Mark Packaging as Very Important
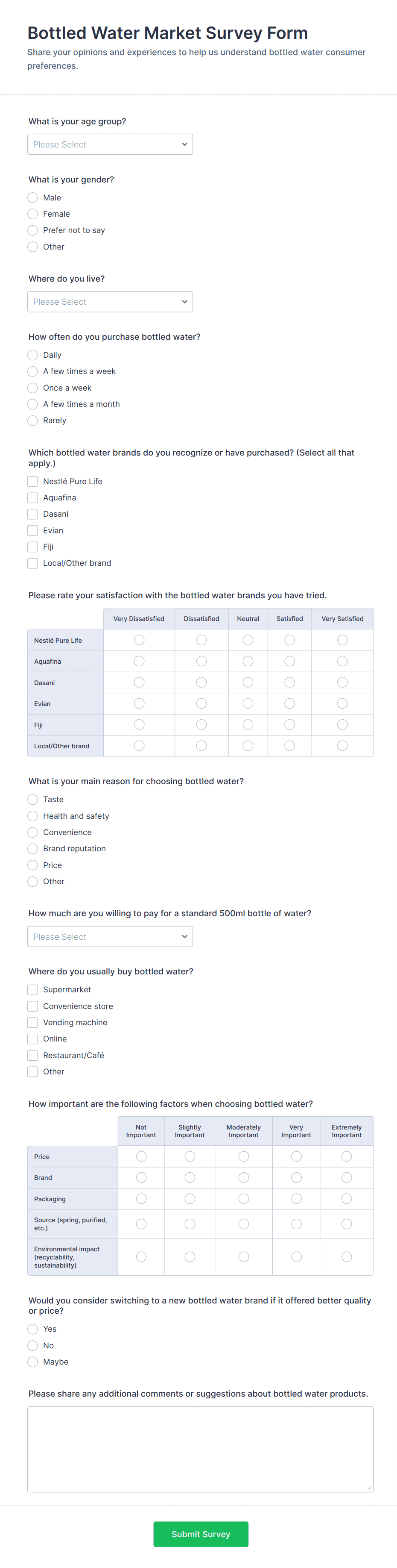The width and height of the screenshot is (397, 1568). coord(296,1199)
